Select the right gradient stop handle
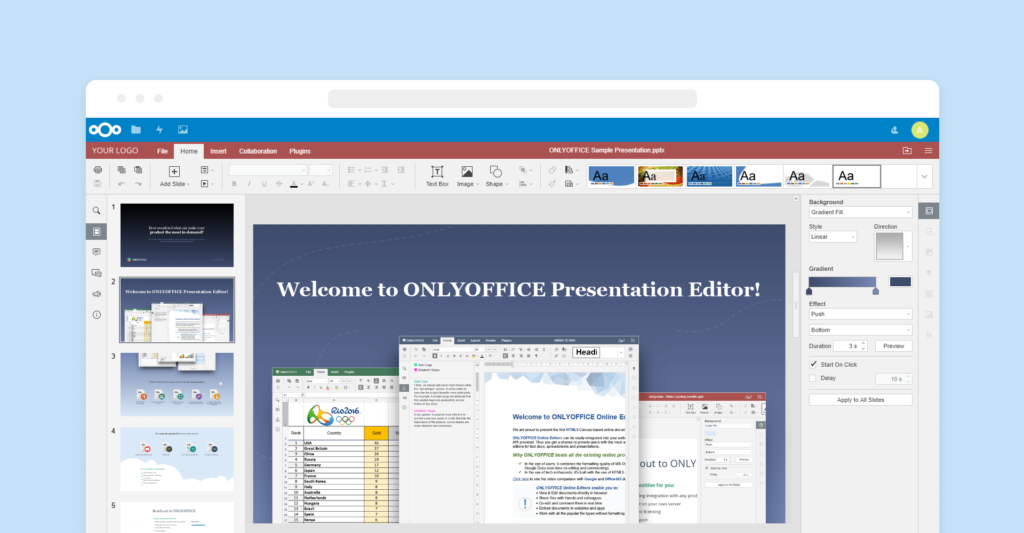The image size is (1024, 533). tap(876, 291)
